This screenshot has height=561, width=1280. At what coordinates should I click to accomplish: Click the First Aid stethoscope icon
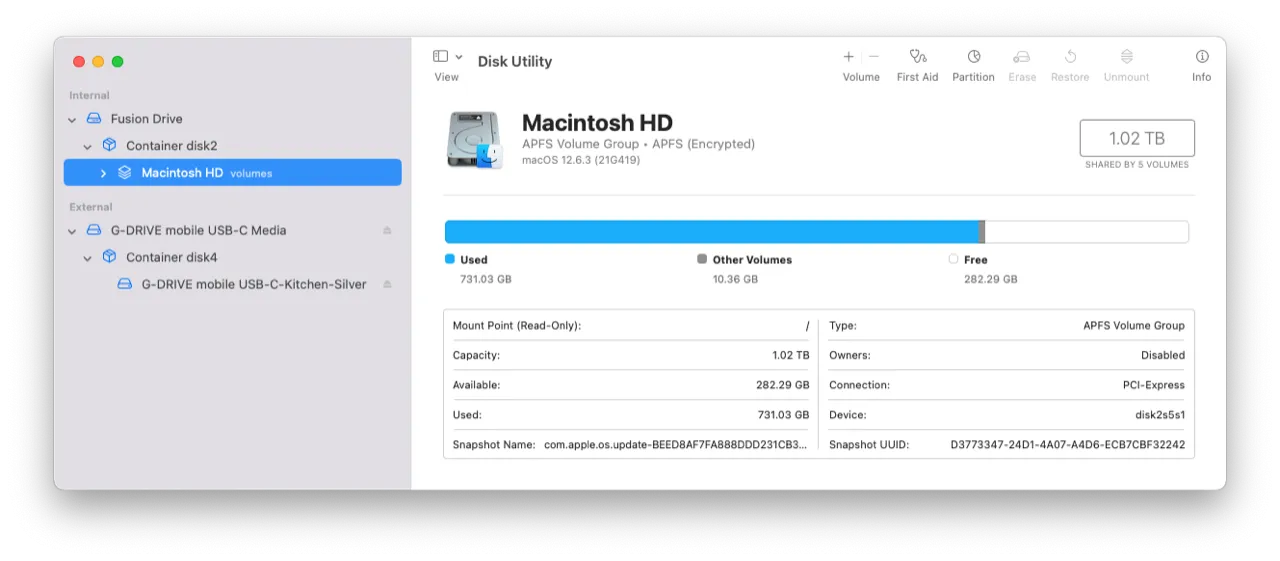point(917,57)
